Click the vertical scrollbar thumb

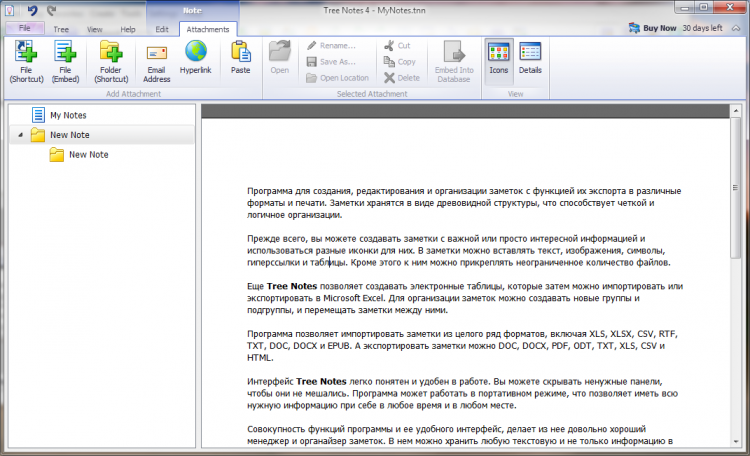click(x=736, y=188)
